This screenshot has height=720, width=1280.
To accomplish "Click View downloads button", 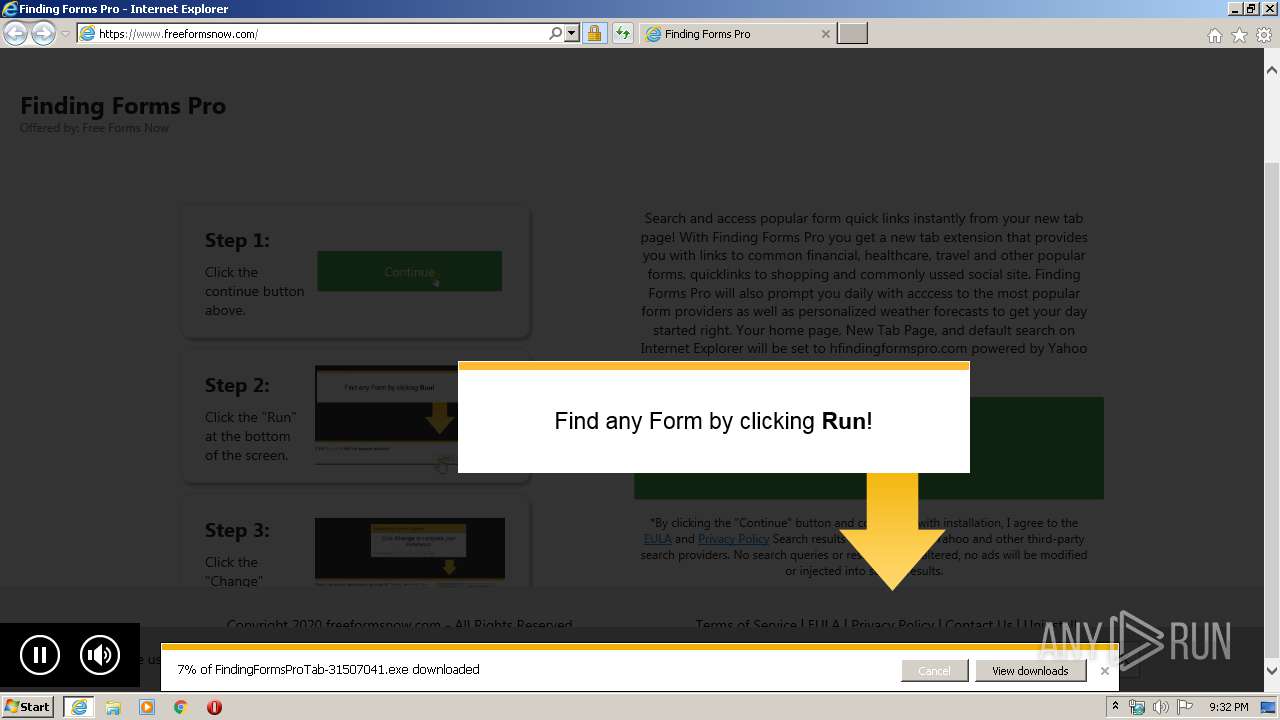I will (x=1030, y=671).
